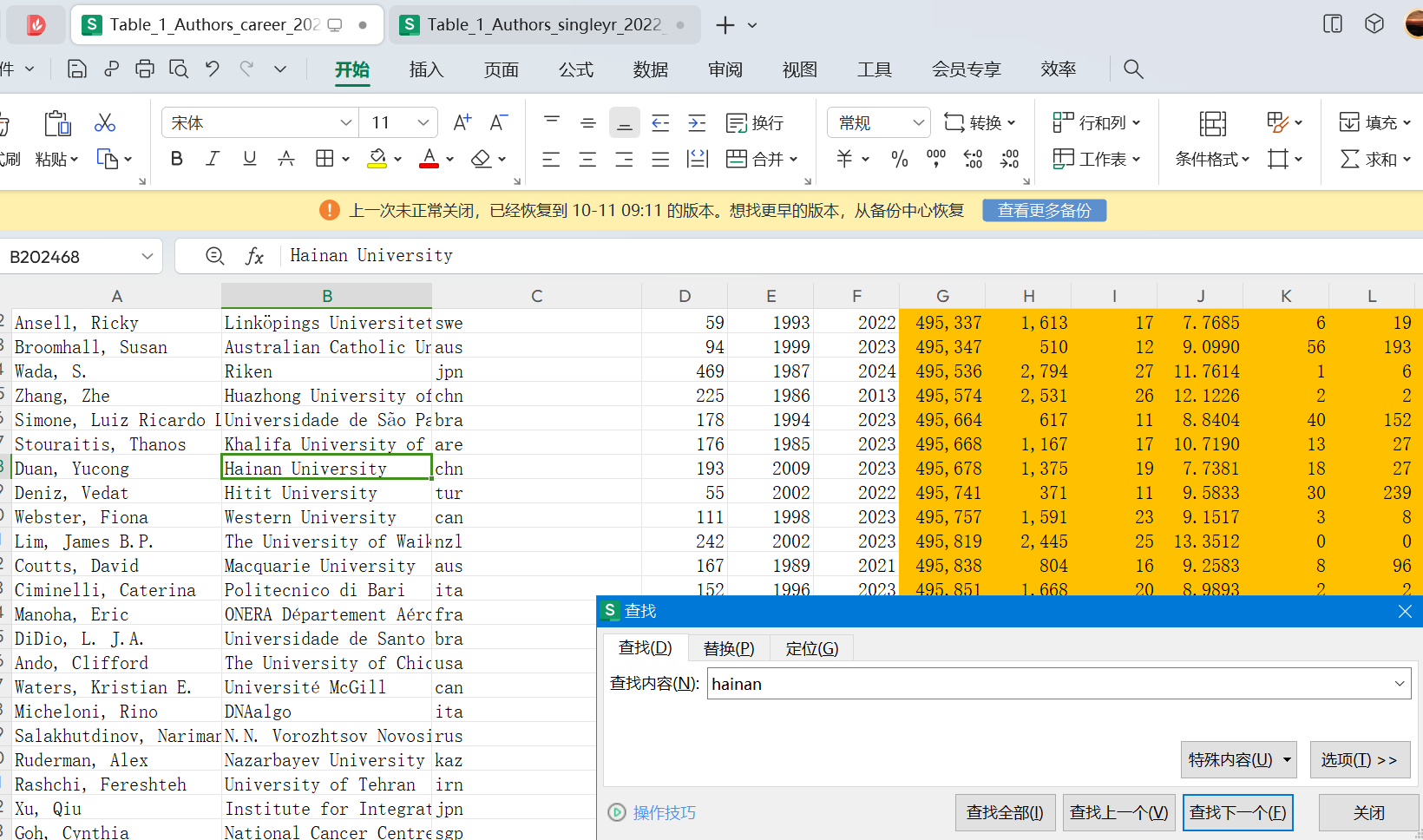Toggle Italic formatting
Viewport: 1423px width, 840px height.
point(213,159)
